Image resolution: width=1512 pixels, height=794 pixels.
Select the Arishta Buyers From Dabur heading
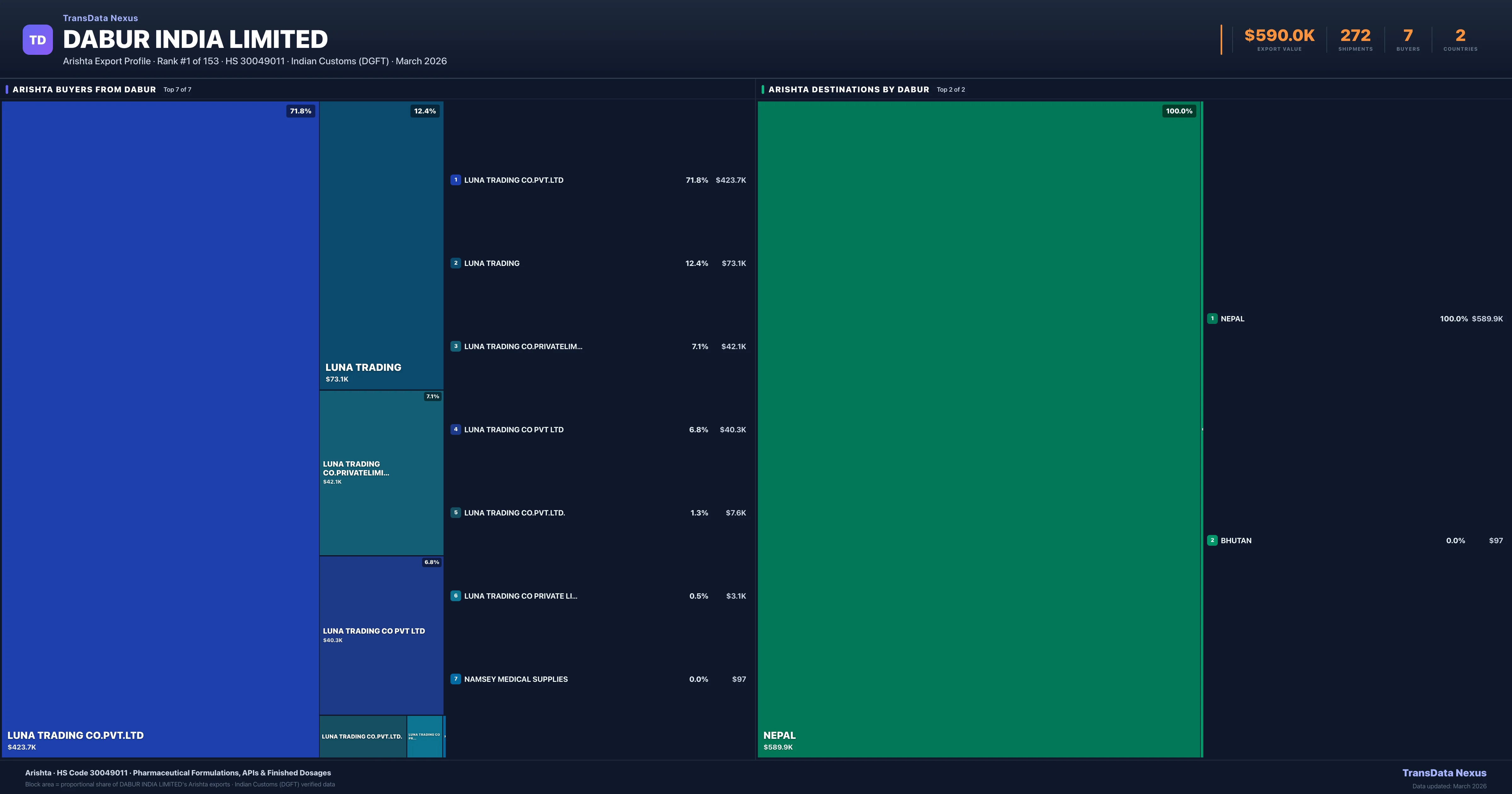point(84,89)
